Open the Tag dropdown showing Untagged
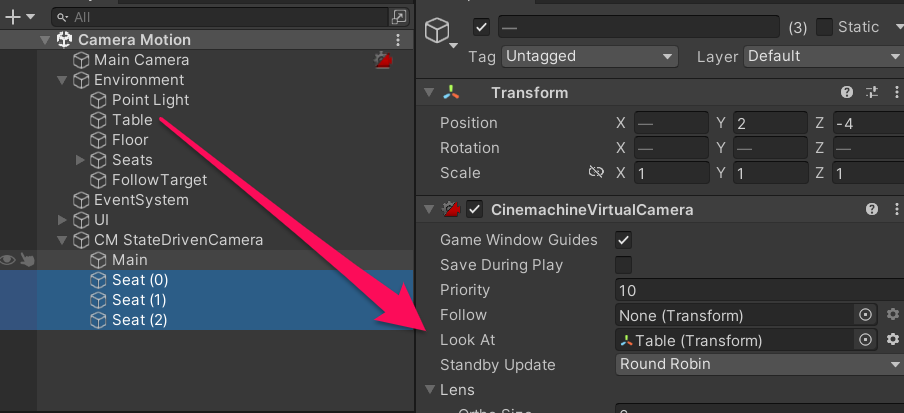The height and width of the screenshot is (413, 904). 589,56
